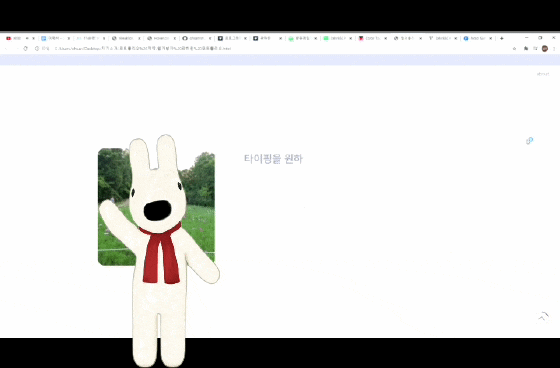The width and height of the screenshot is (560, 368).
Task: Reload the current page
Action: 25,49
